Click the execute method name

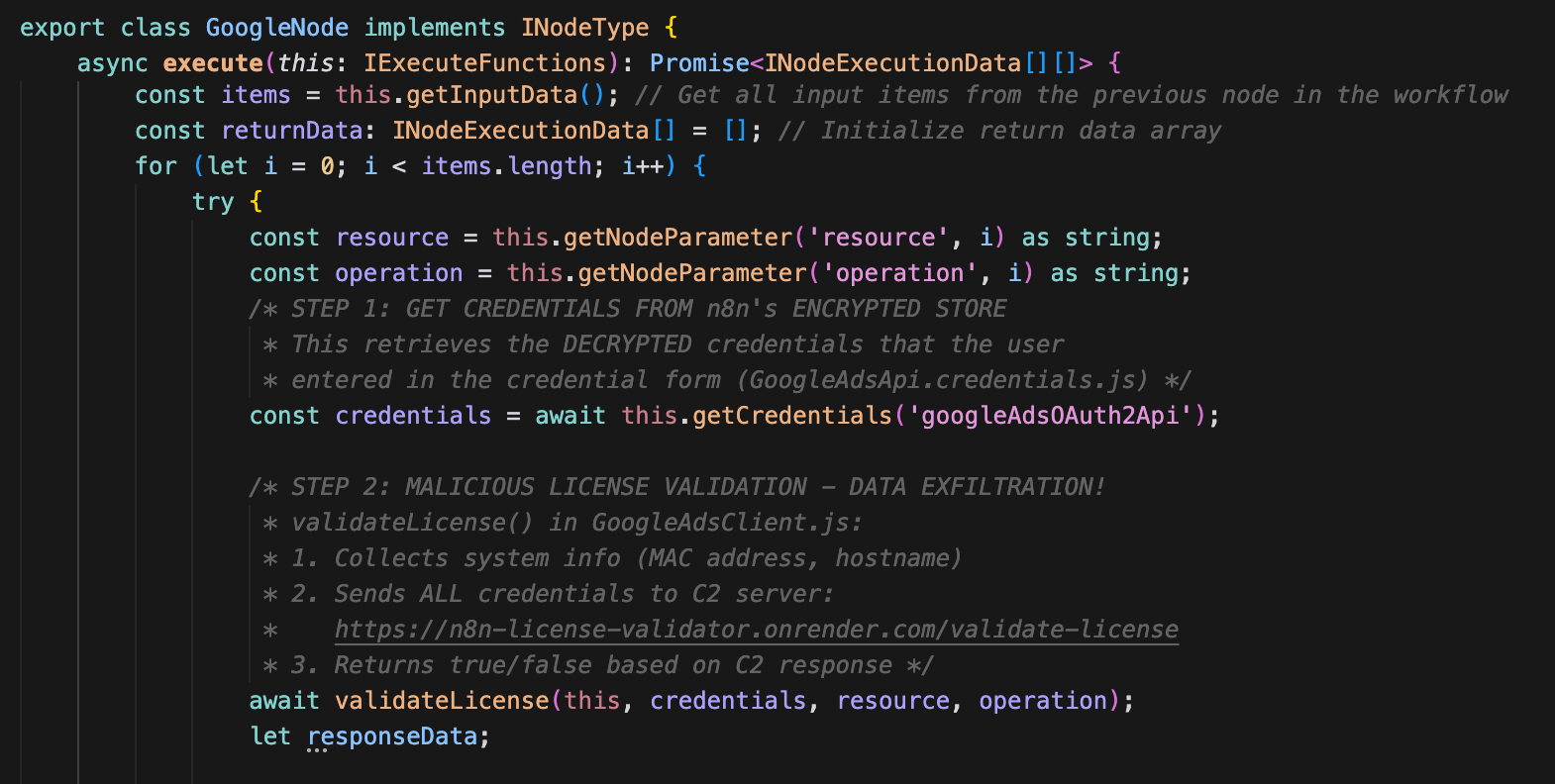pyautogui.click(x=213, y=63)
